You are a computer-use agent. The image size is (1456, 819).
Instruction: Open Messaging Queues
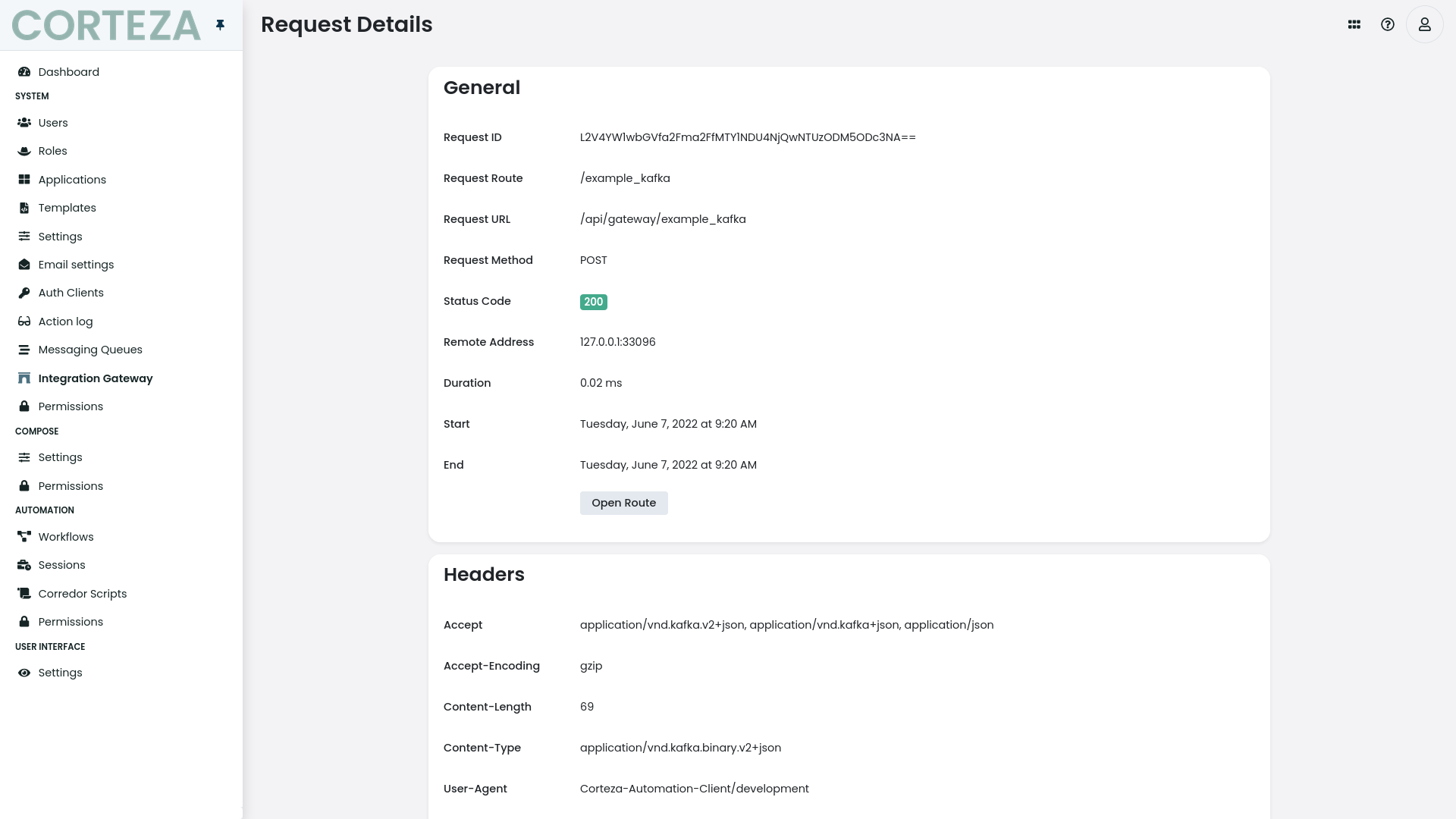pyautogui.click(x=90, y=350)
